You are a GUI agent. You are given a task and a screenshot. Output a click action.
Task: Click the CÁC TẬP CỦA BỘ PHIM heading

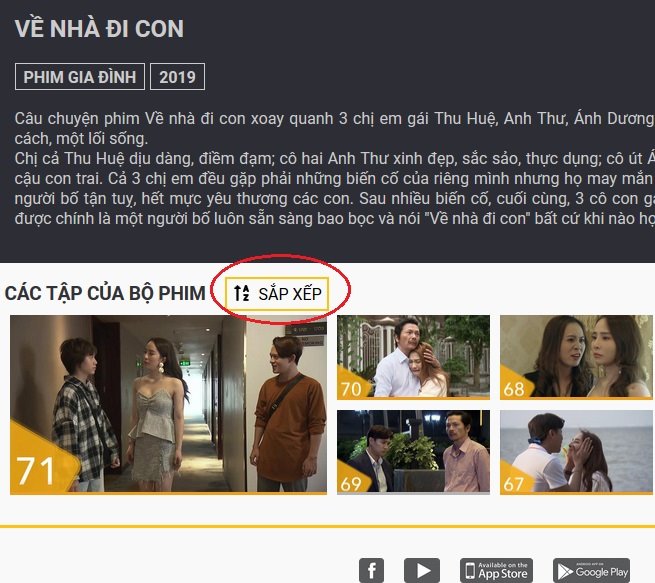pyautogui.click(x=105, y=293)
